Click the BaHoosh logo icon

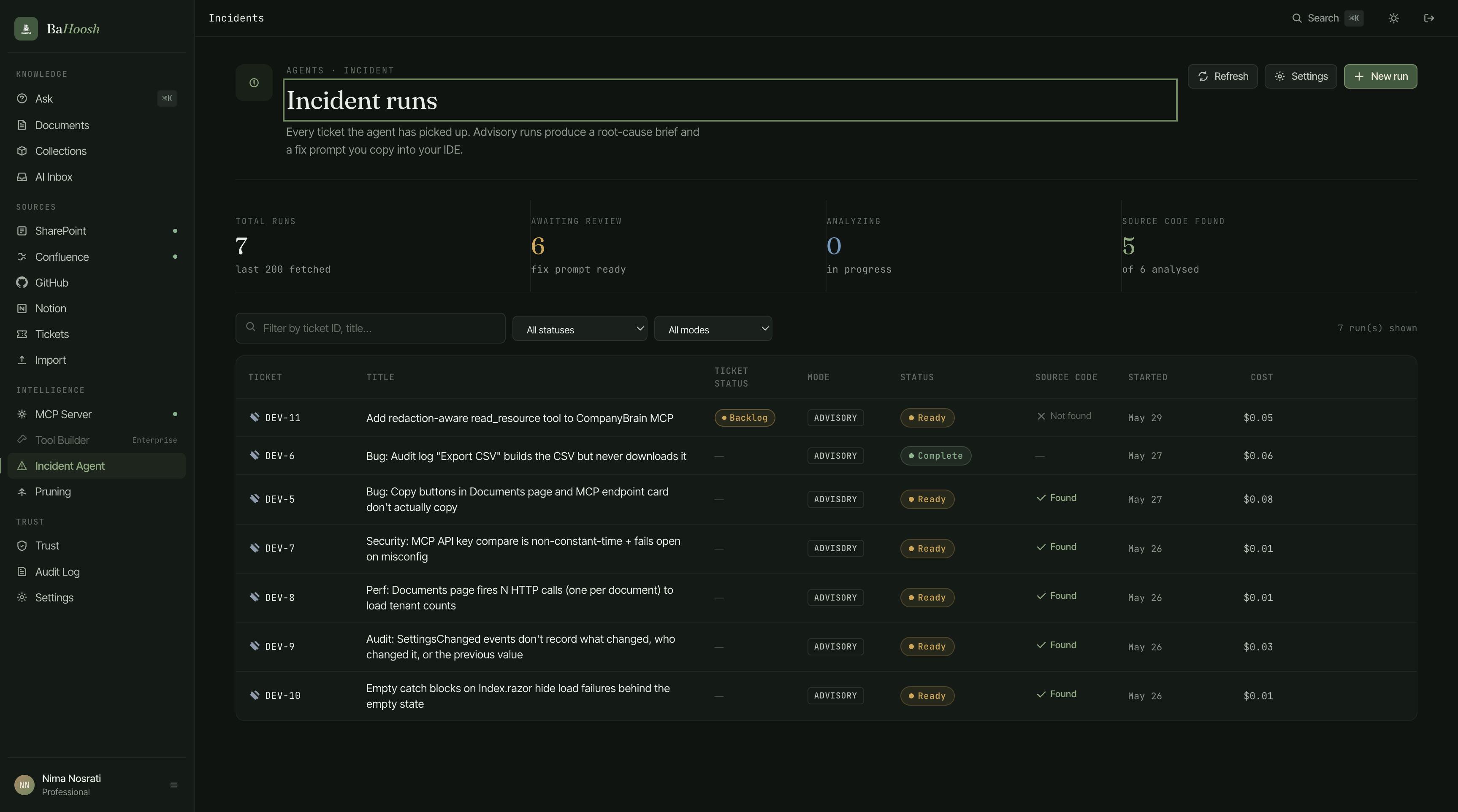[26, 28]
